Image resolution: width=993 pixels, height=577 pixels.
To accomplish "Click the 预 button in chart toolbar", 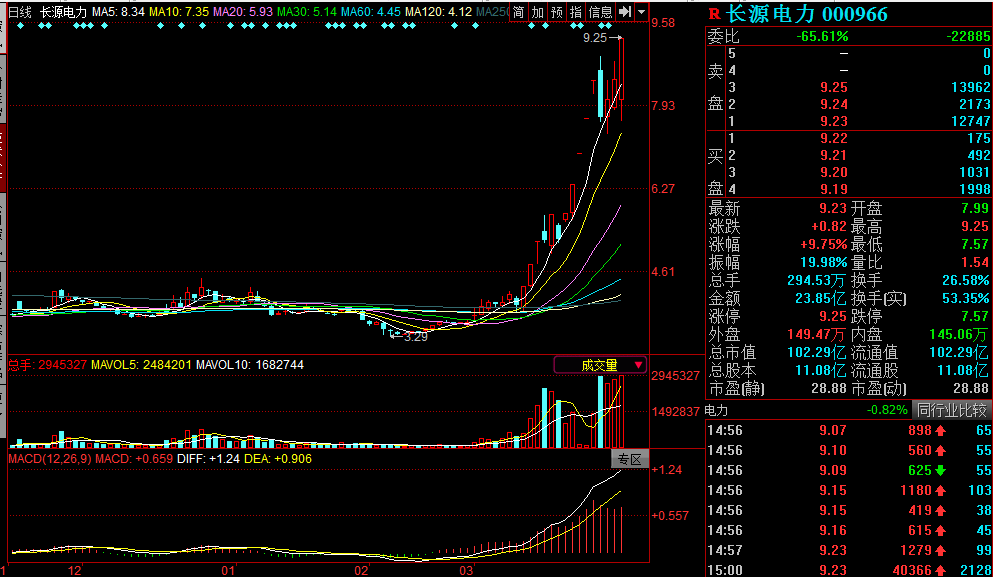I will pyautogui.click(x=557, y=12).
